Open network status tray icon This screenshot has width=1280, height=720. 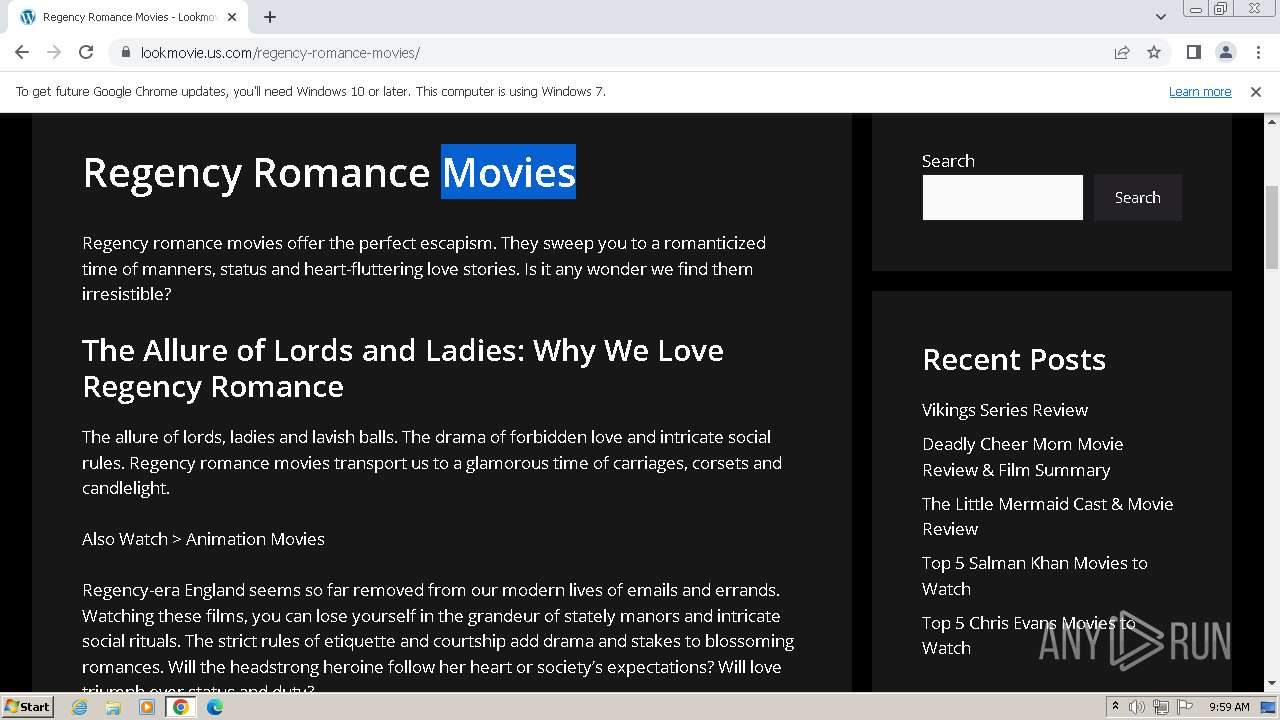[1160, 707]
